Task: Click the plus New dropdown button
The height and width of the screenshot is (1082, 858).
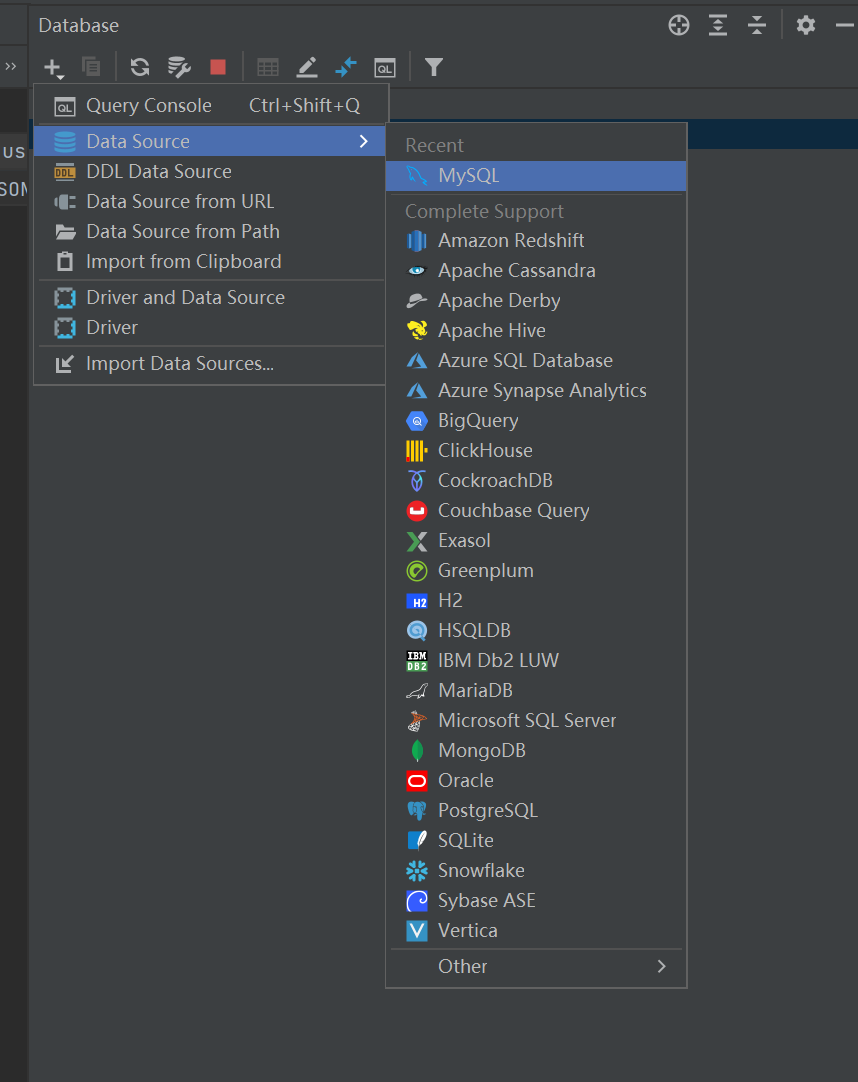Action: point(53,67)
